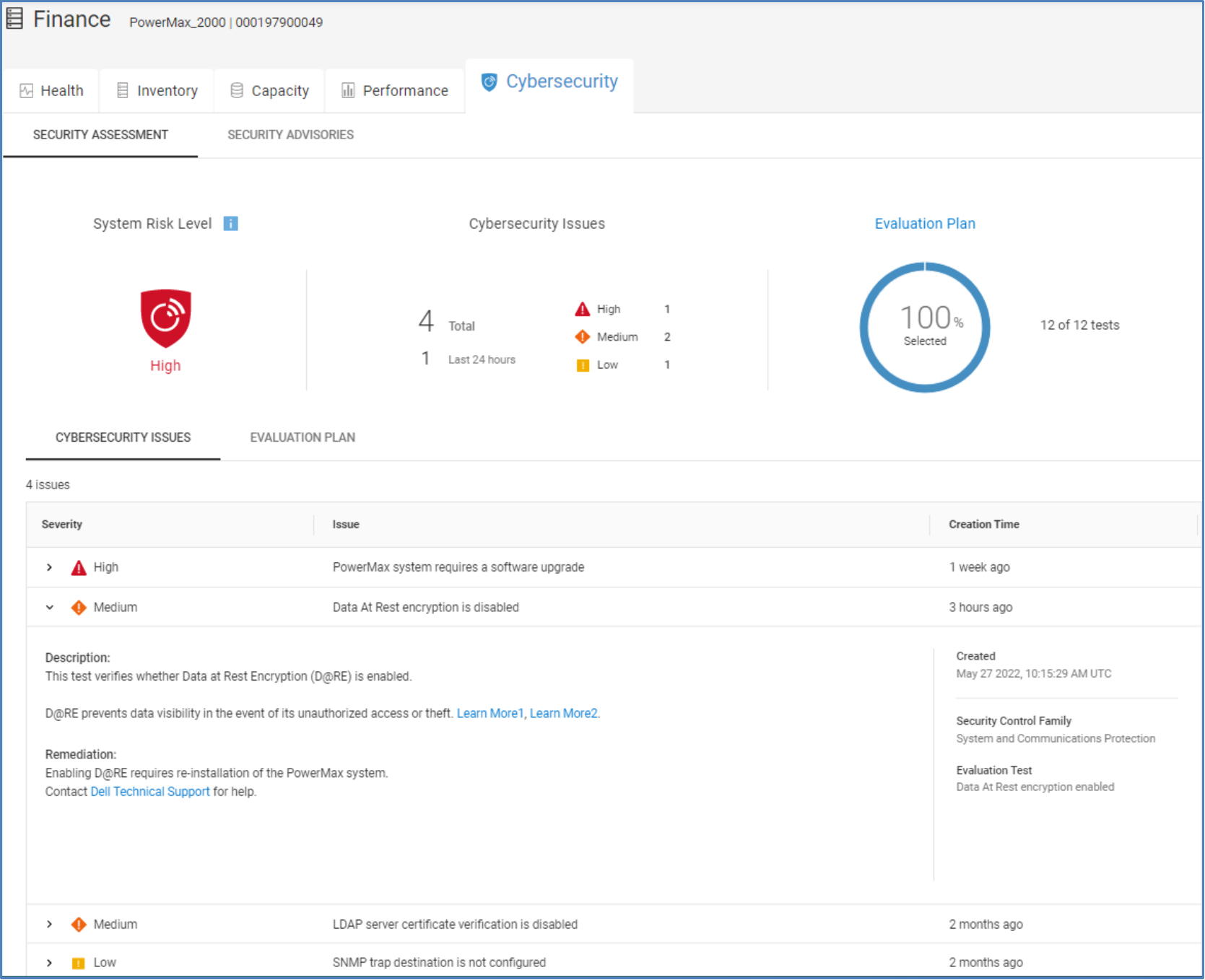Open the Capacity tab

click(x=269, y=91)
